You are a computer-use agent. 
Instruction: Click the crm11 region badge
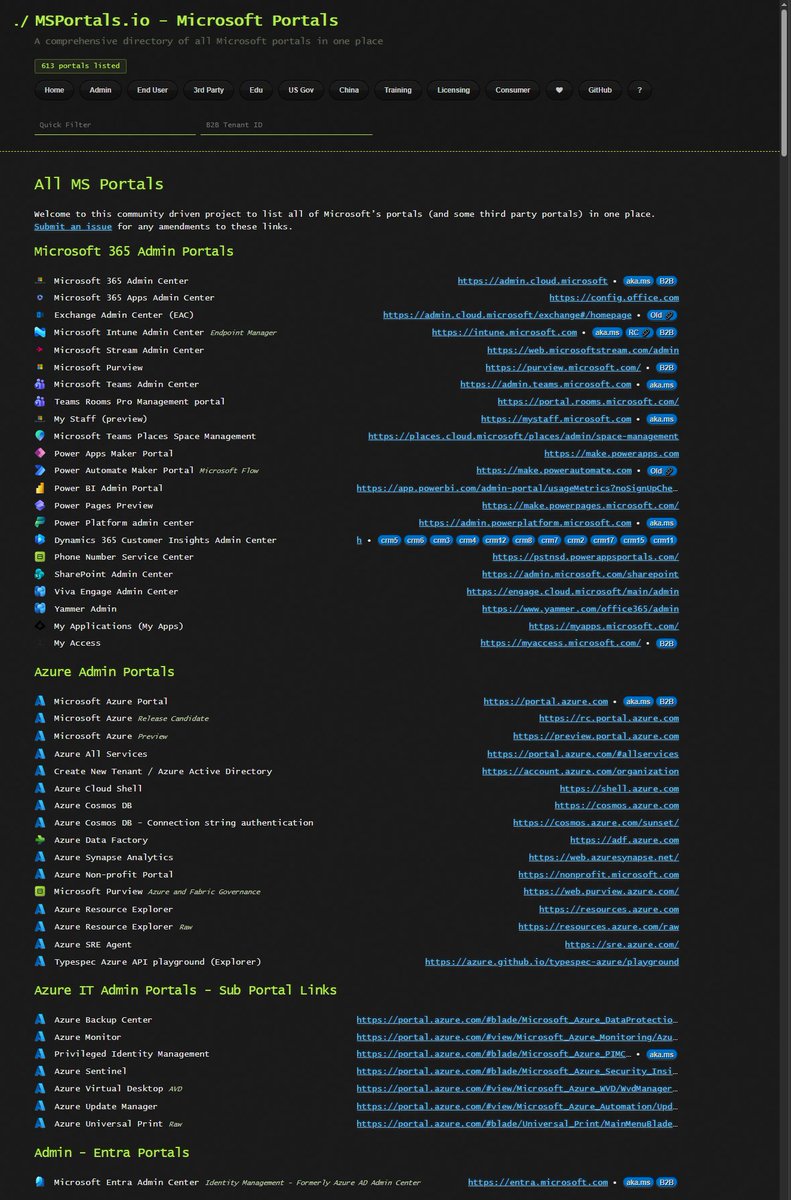pos(665,540)
